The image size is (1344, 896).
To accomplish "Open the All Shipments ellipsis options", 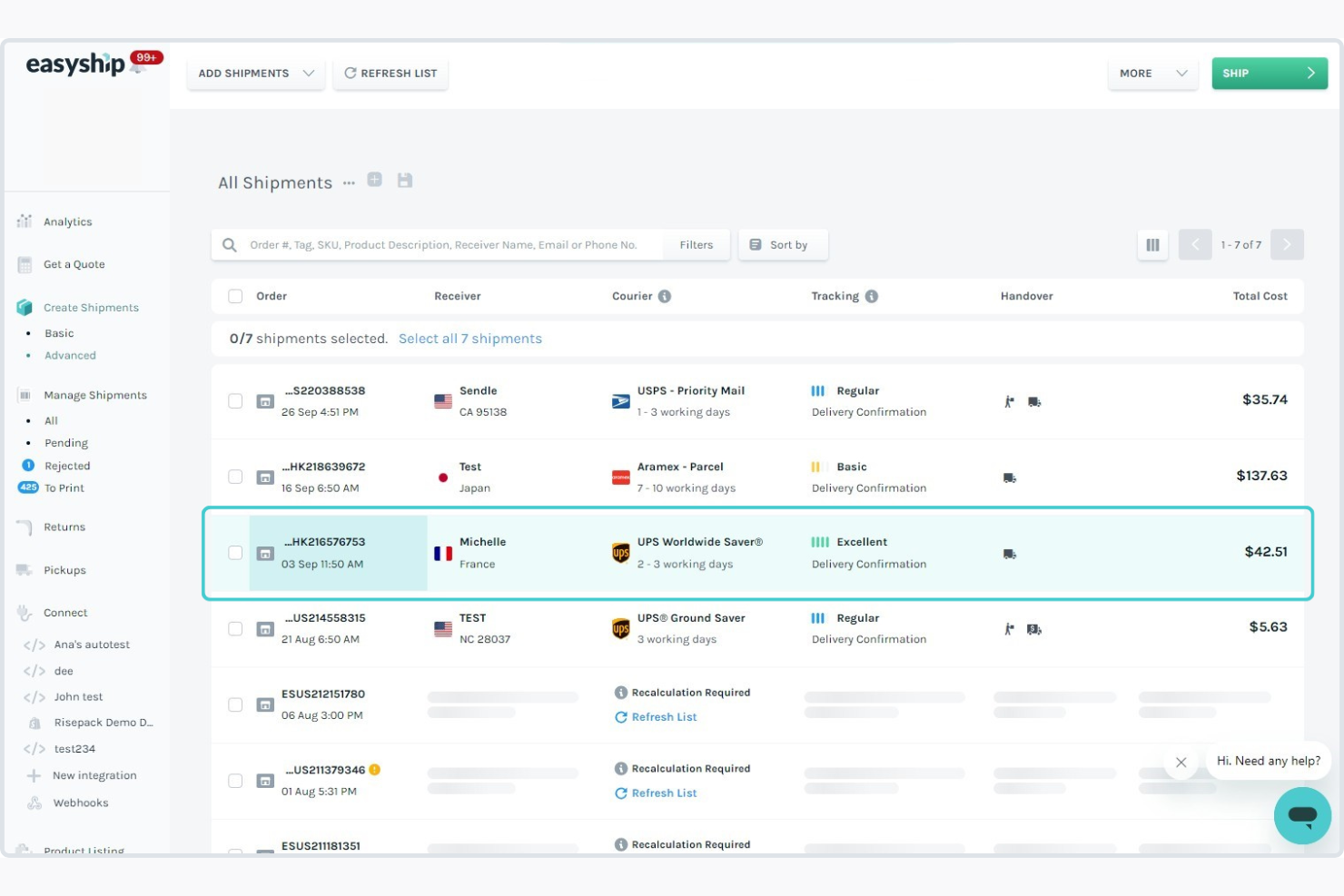I will [x=349, y=182].
